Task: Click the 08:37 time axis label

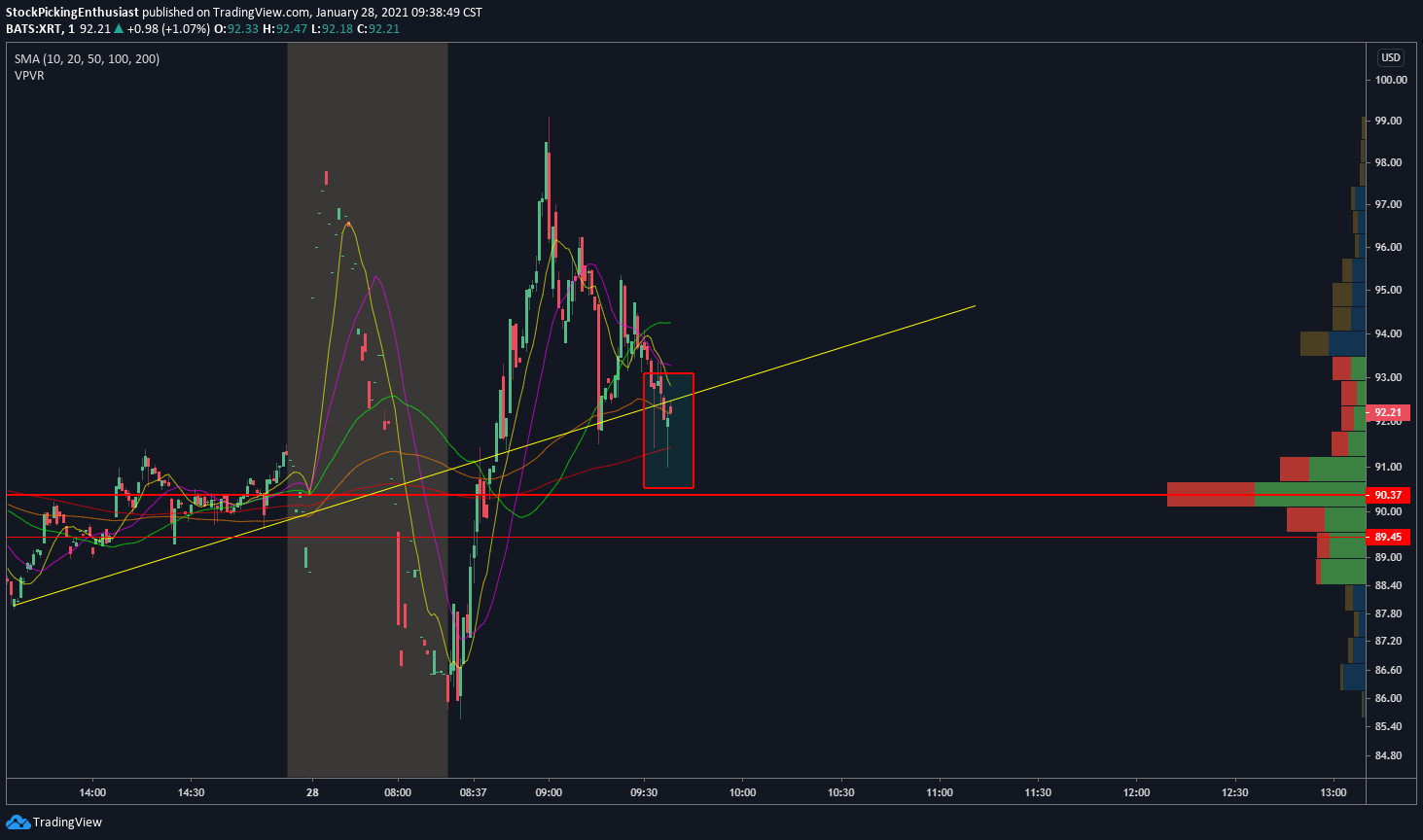Action: 473,792
